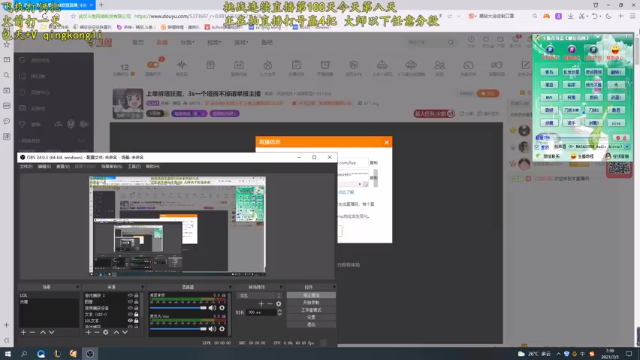Toggle the checkbox at bottom of green soundboard window
Viewport: 640px width, 360px height.
[537, 147]
